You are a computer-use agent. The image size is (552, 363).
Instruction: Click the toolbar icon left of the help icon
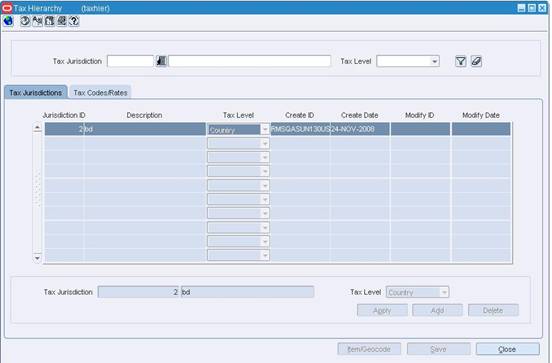click(x=62, y=21)
